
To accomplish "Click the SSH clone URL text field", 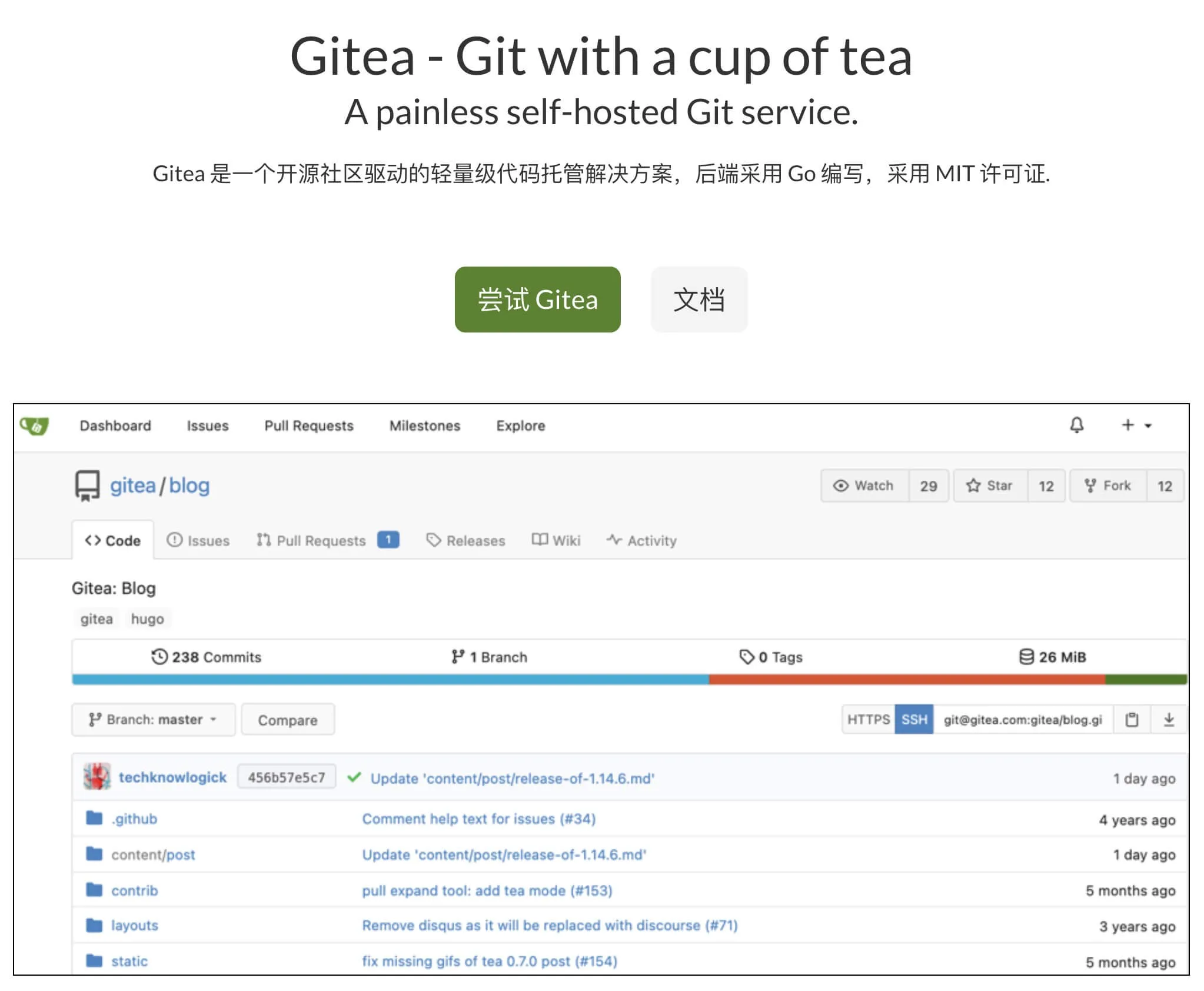I will 1022,719.
